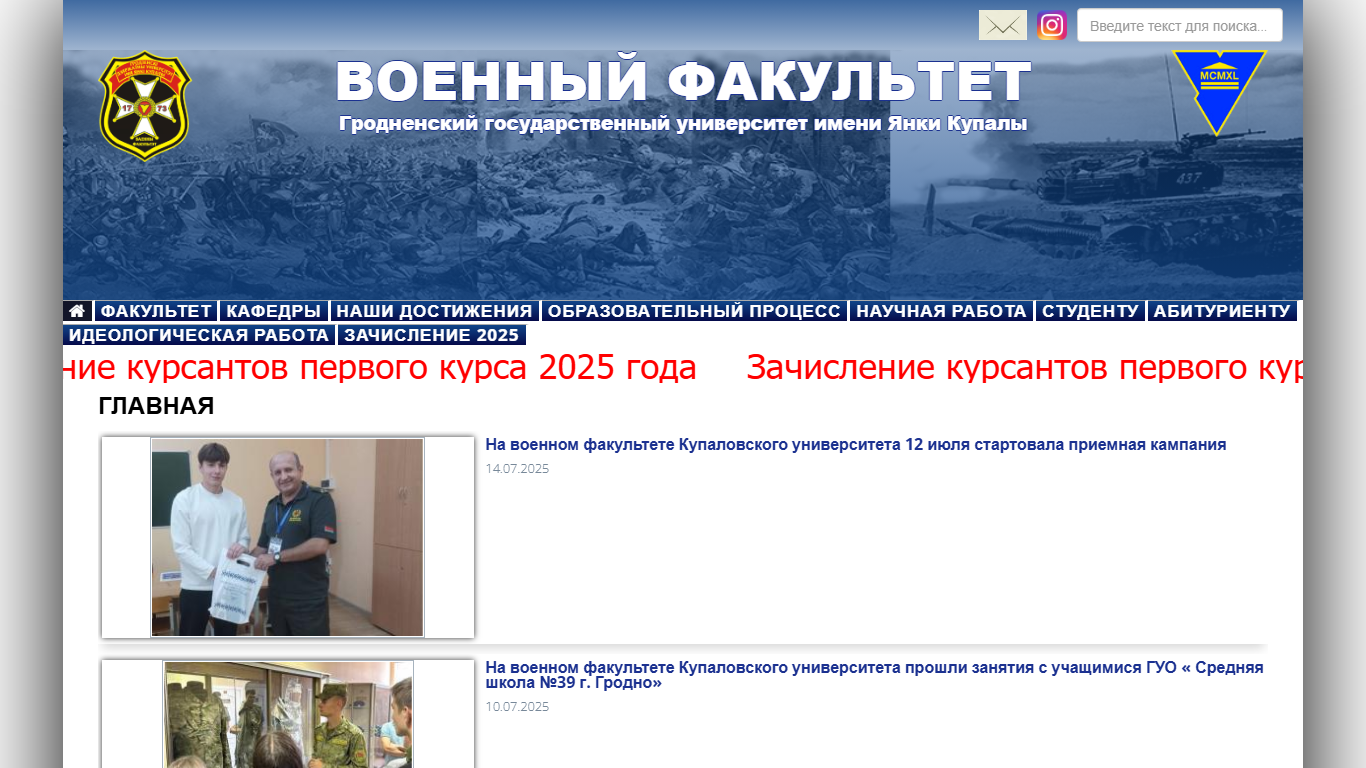Click the home icon in navigation
Screen dimensions: 1366x768
point(77,311)
